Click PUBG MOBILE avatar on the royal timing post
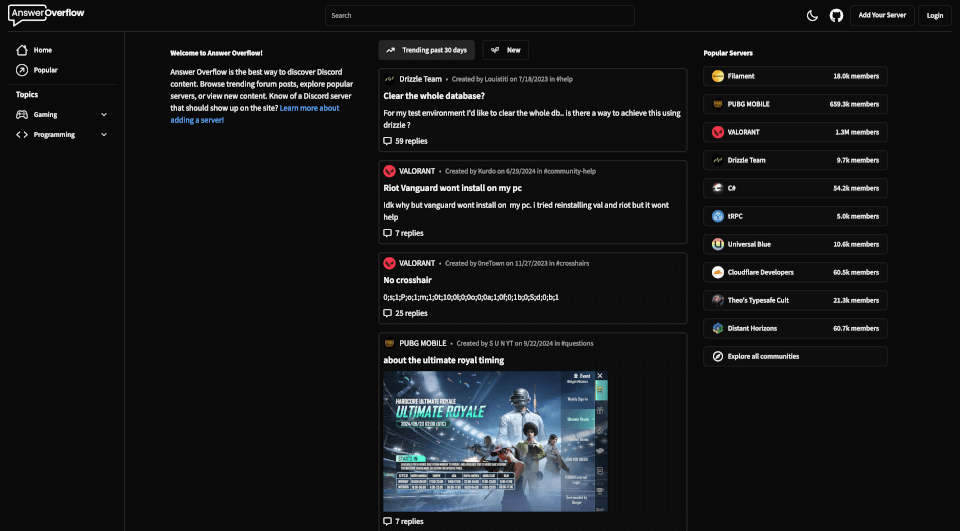Image resolution: width=960 pixels, height=531 pixels. 389,344
